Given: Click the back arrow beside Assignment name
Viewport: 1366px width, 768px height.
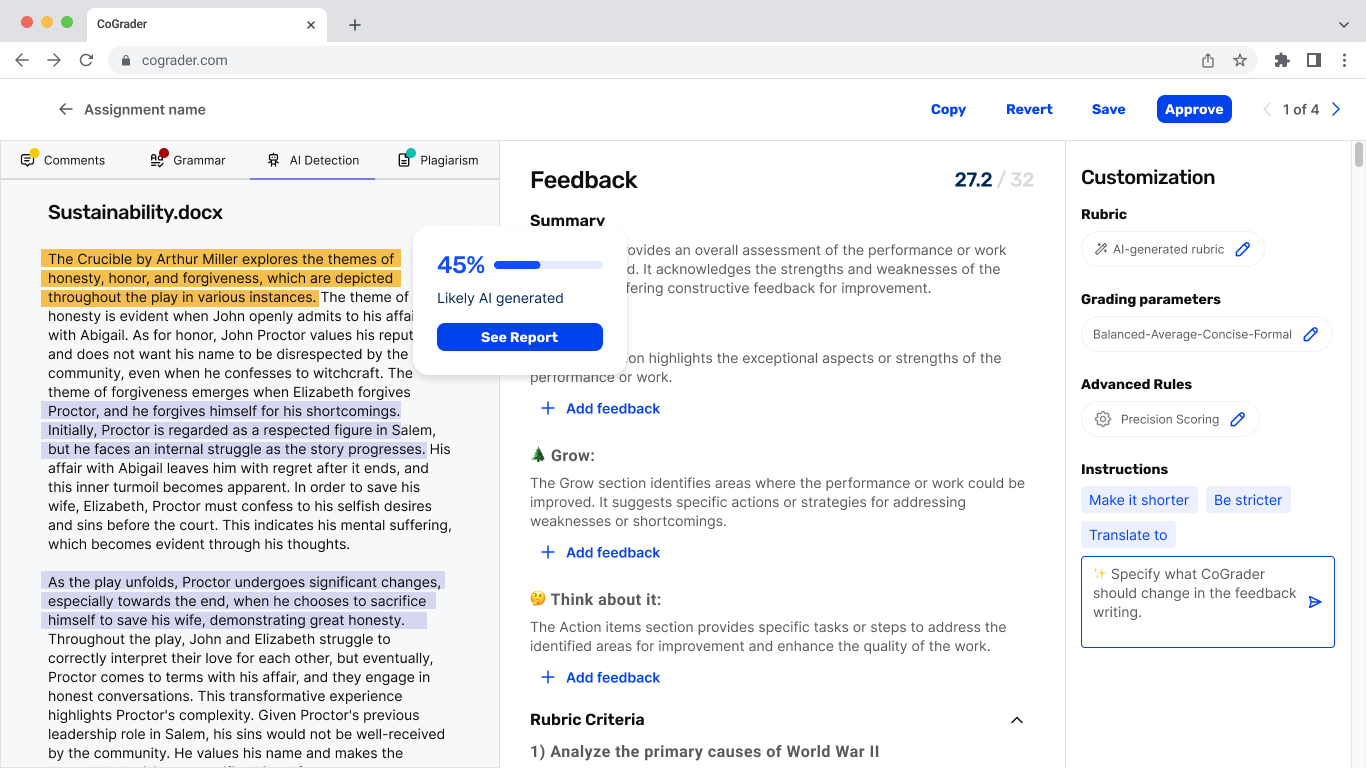Looking at the screenshot, I should pyautogui.click(x=66, y=110).
